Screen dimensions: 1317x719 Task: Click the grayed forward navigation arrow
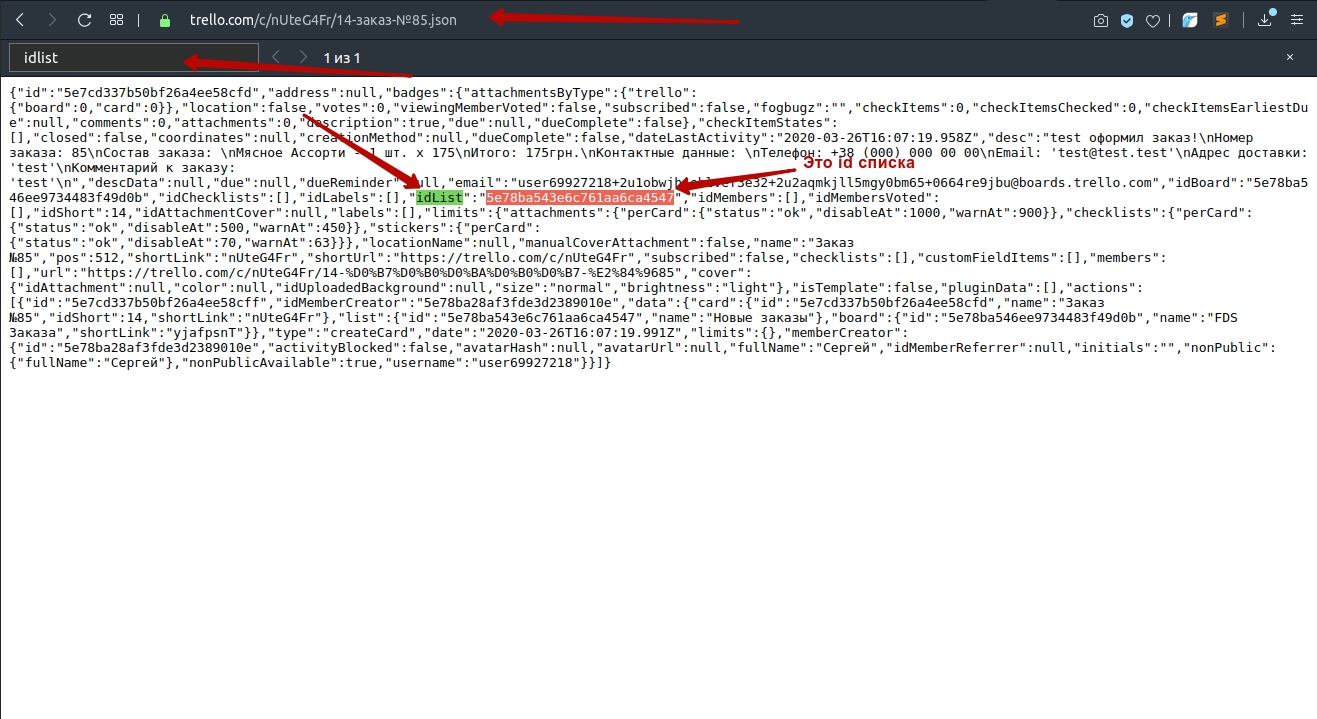[53, 20]
